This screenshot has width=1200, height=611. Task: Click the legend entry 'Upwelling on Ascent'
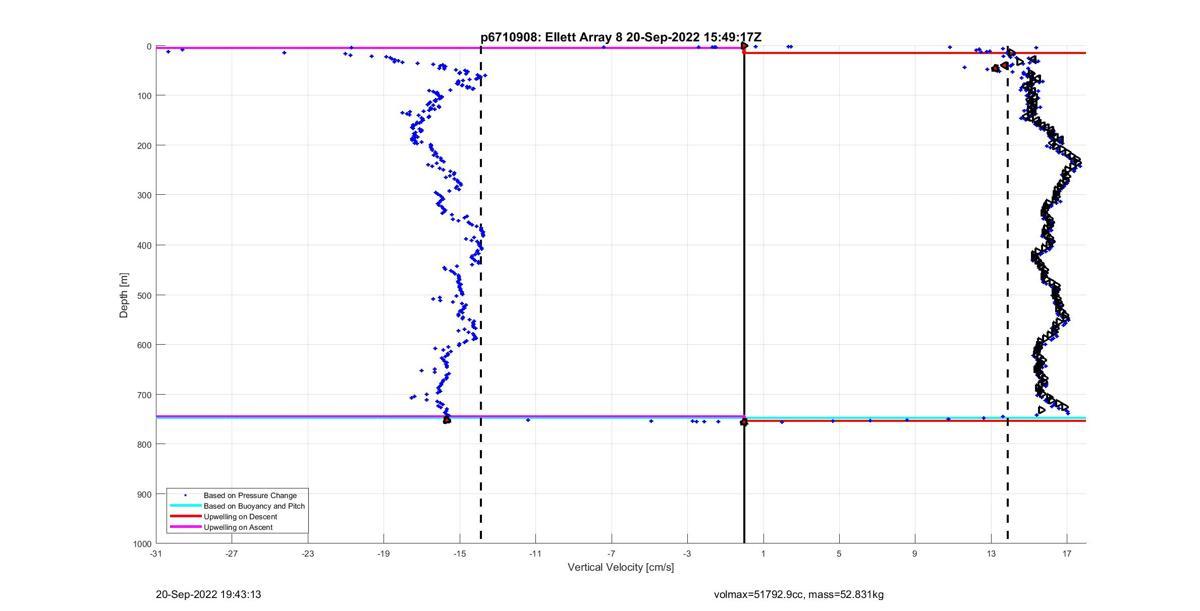tap(238, 527)
